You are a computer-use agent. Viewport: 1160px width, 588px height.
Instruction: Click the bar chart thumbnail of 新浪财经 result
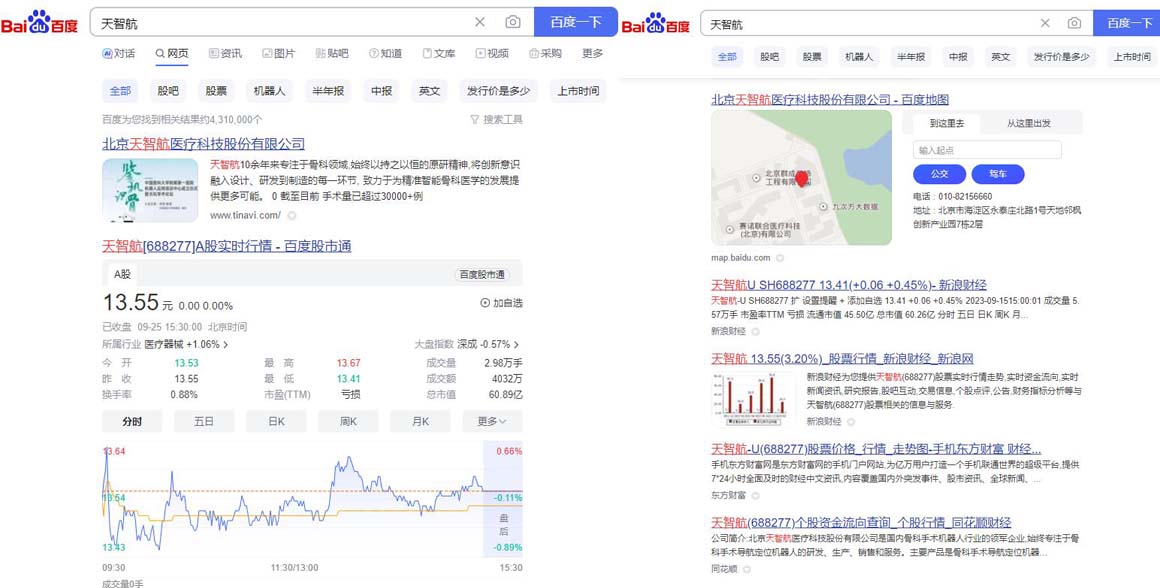(754, 399)
